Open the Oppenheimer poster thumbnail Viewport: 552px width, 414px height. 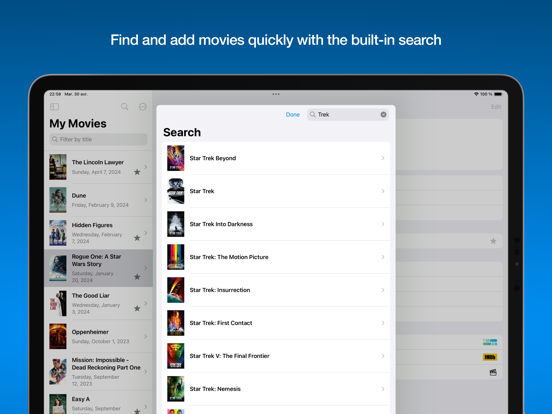coord(58,336)
